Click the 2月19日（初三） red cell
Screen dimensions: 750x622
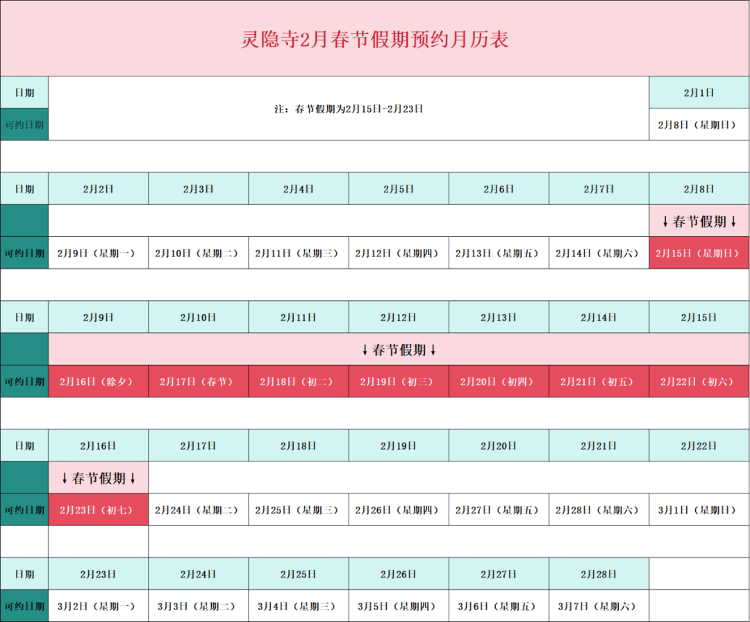coord(398,381)
